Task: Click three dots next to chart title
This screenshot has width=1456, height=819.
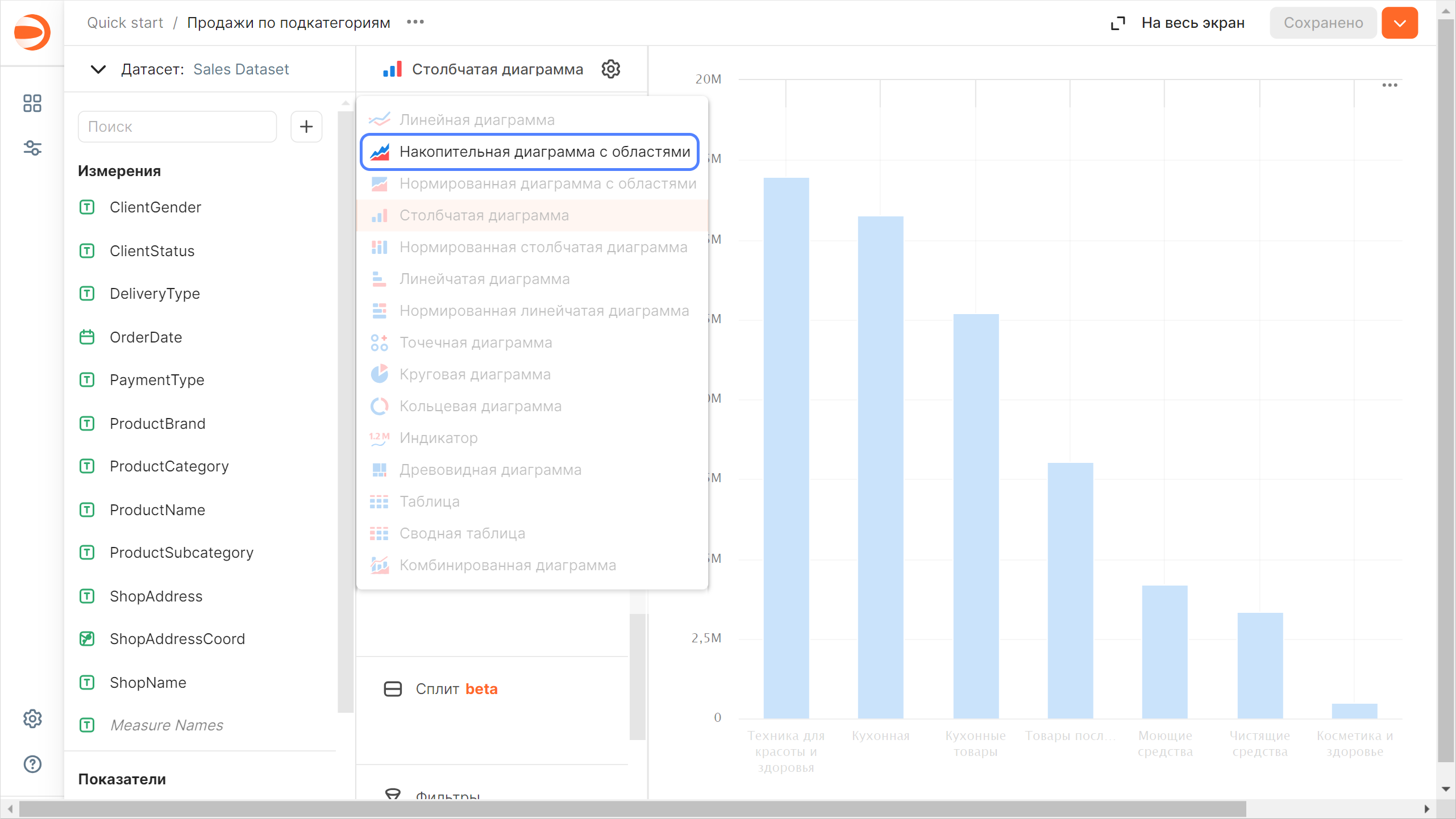Action: pos(415,22)
